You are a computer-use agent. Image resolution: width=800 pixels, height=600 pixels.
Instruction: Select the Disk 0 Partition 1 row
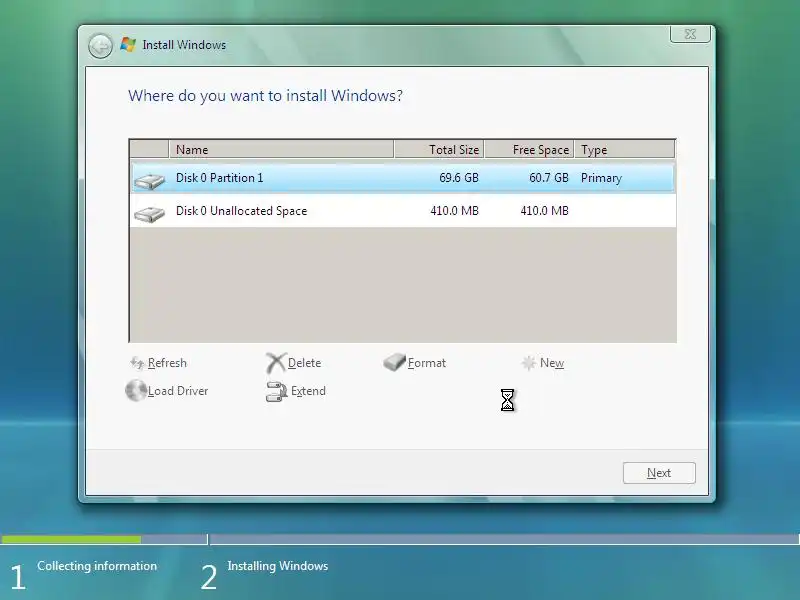[403, 178]
